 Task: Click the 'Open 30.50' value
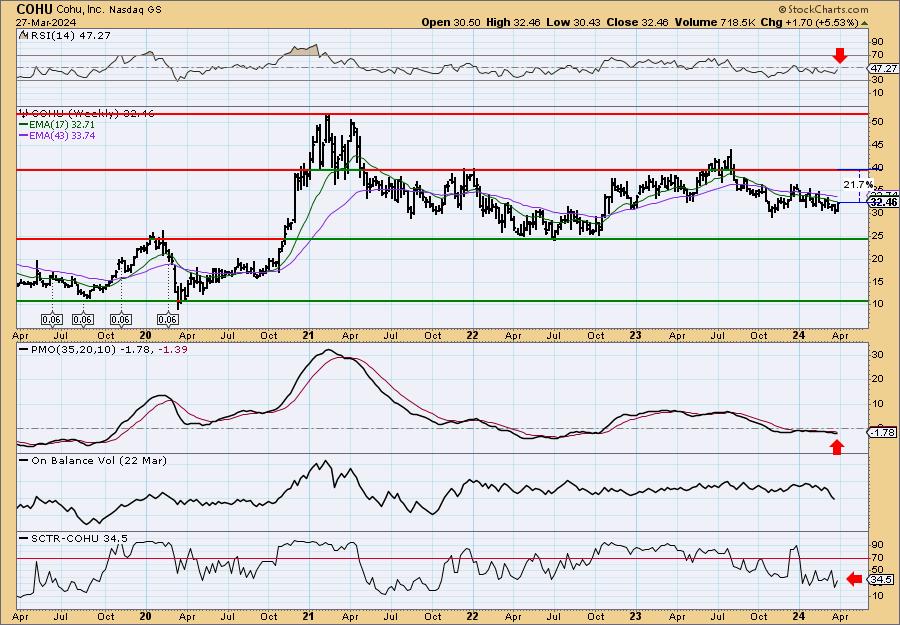pyautogui.click(x=452, y=22)
